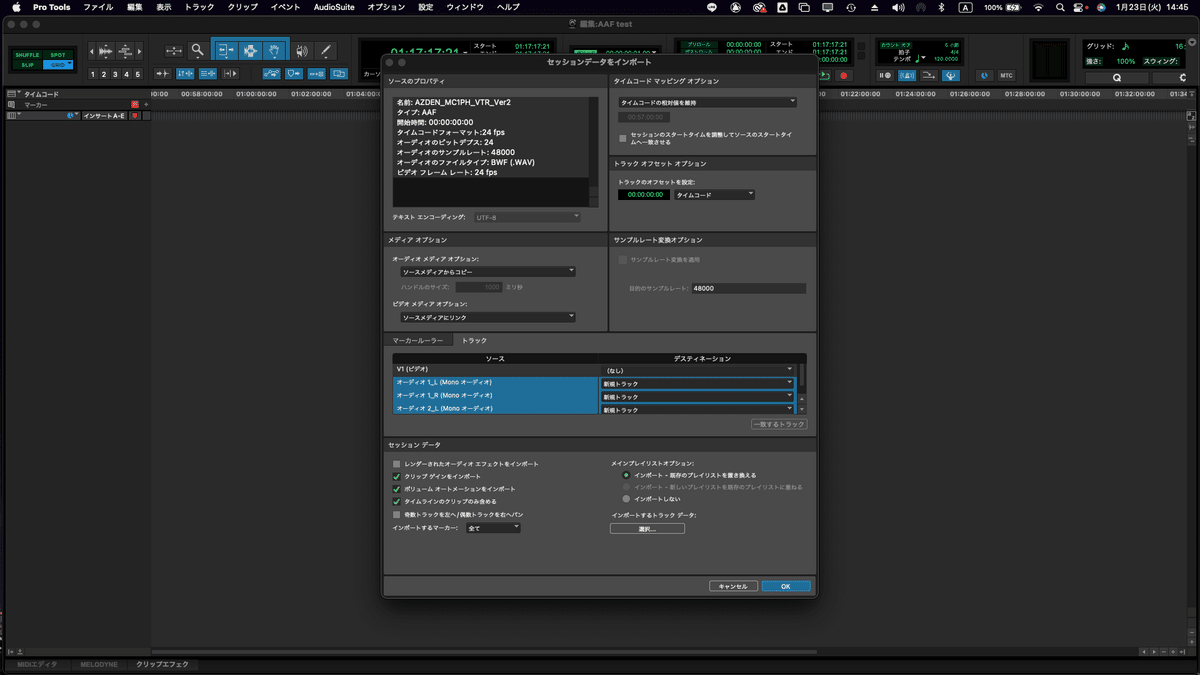1200x675 pixels.
Task: Click the キャンセル button
Action: [x=733, y=586]
